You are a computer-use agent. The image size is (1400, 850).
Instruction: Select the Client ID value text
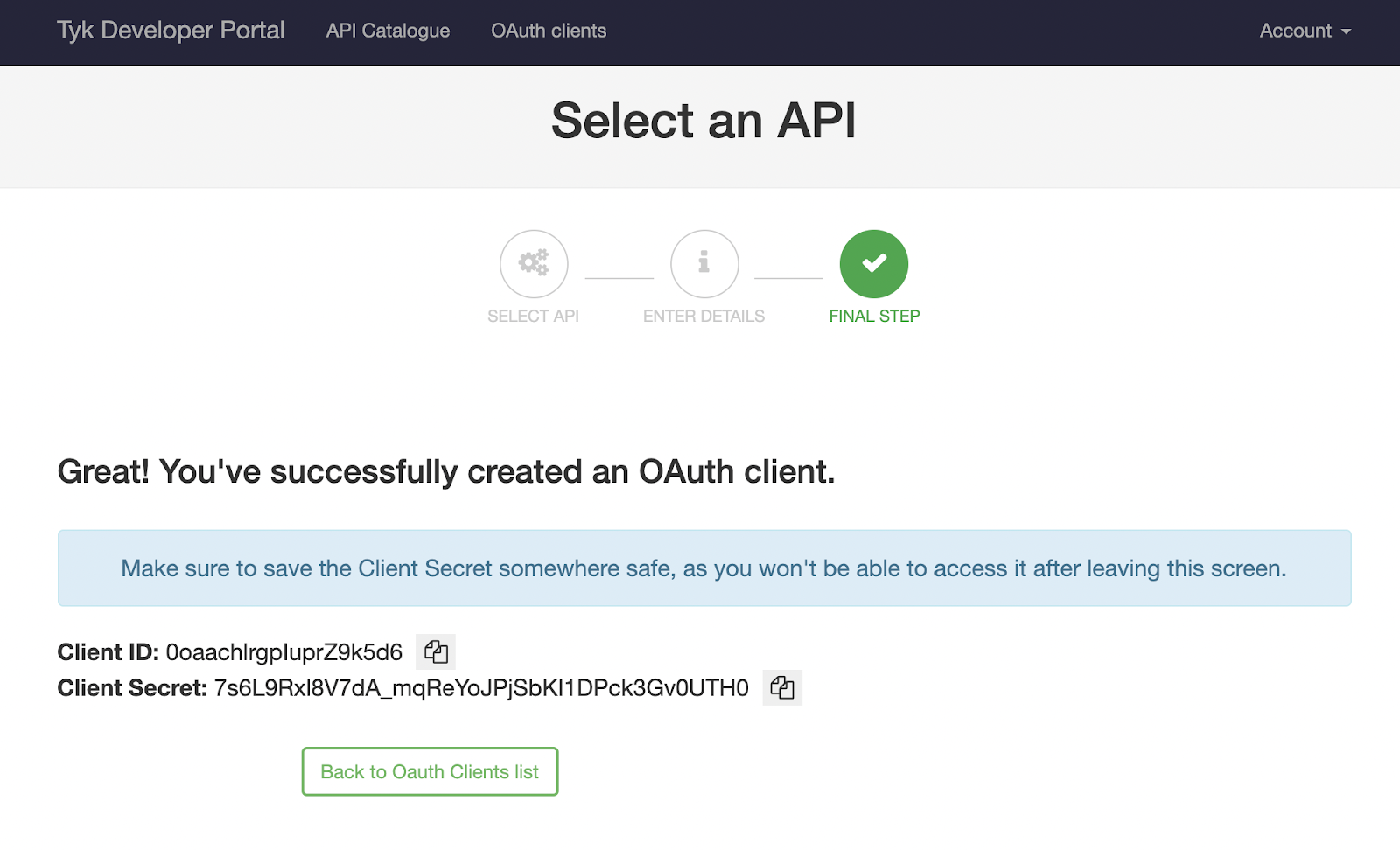(x=284, y=652)
